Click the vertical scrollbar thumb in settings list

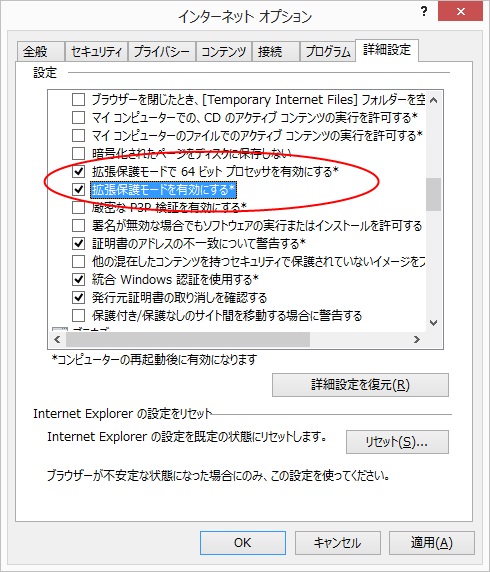(433, 194)
